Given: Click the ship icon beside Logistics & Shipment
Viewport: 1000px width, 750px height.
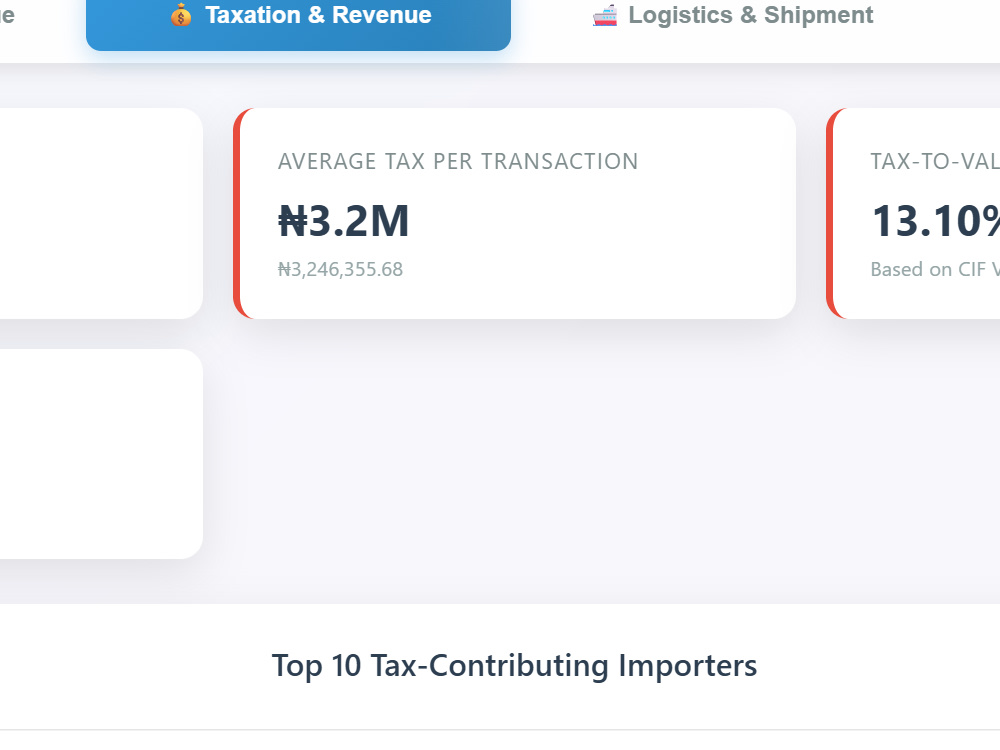Looking at the screenshot, I should [x=605, y=15].
